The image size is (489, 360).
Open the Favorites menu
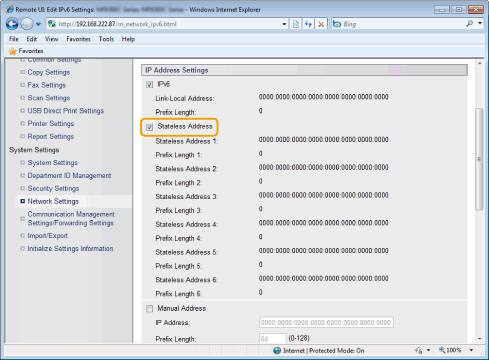78,39
